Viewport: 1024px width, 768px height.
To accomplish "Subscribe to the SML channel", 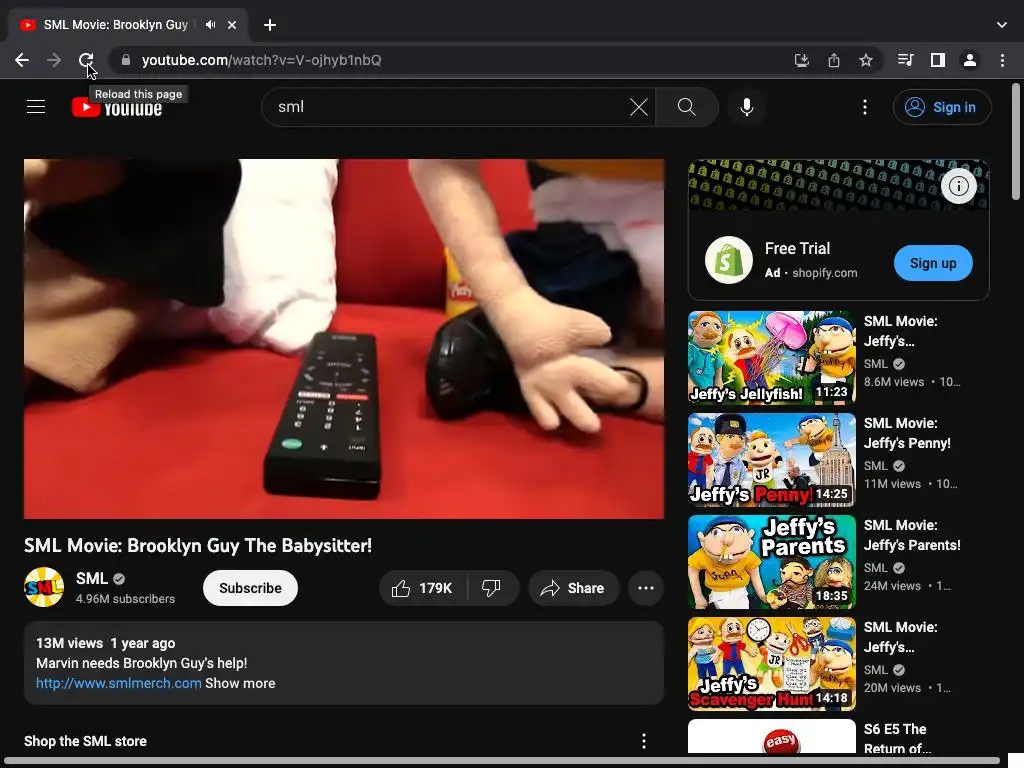I will 250,588.
